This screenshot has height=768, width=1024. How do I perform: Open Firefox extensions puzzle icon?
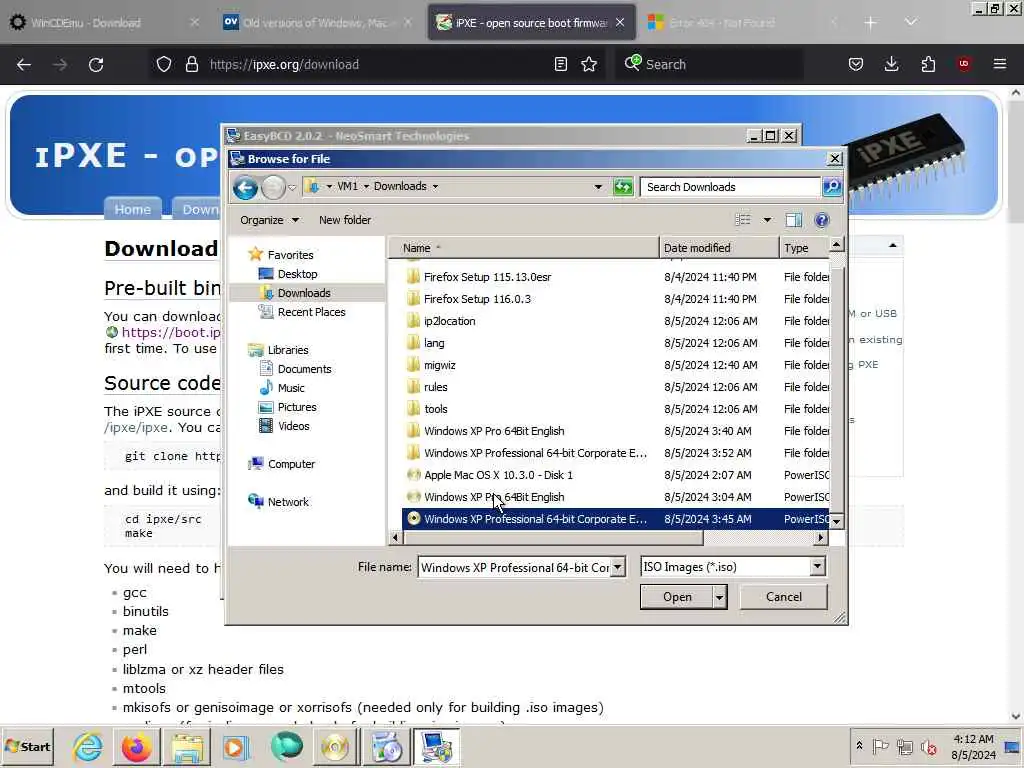928,64
